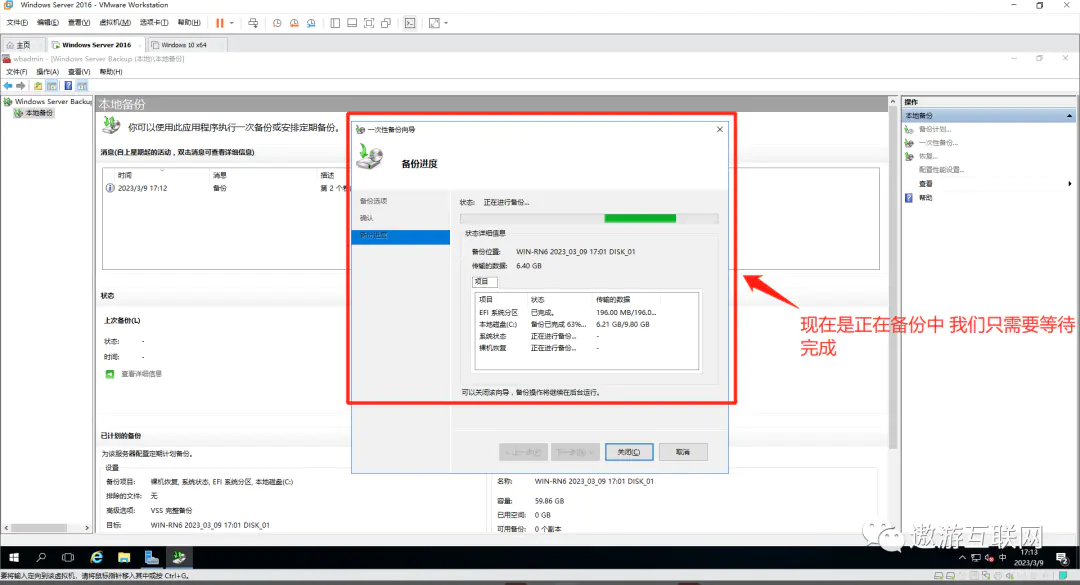Click the up-one-level folder icon
The width and height of the screenshot is (1080, 585).
(x=38, y=86)
